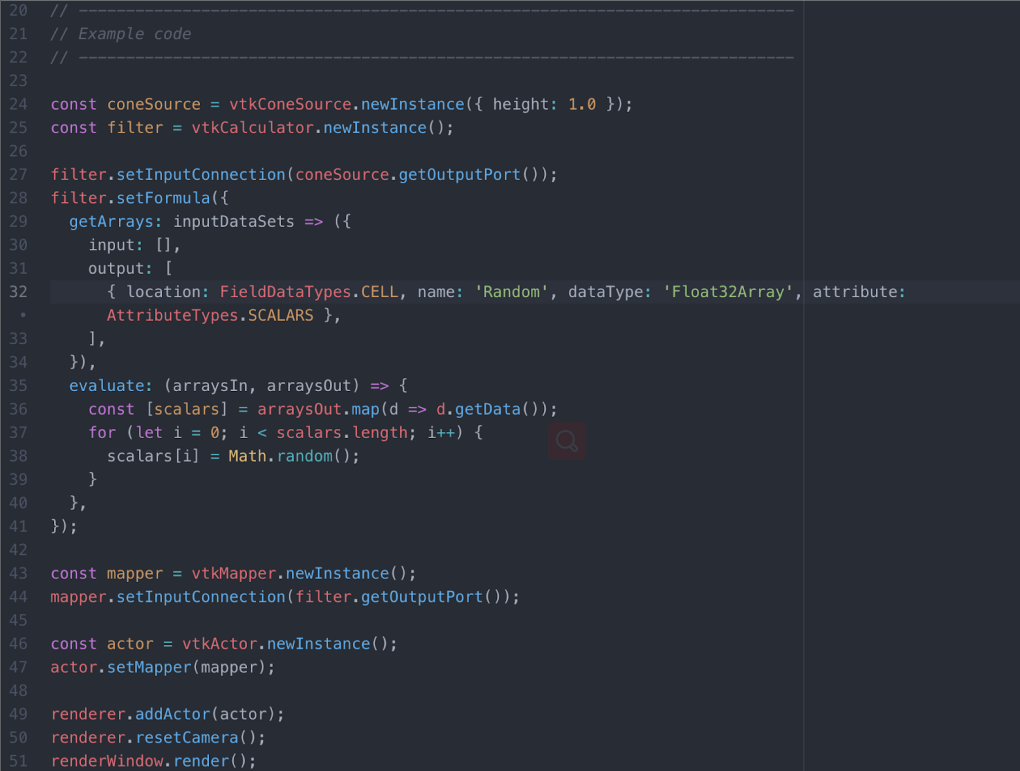
Task: Click 'vtkCalculator' on line 25
Action: pyautogui.click(x=252, y=128)
